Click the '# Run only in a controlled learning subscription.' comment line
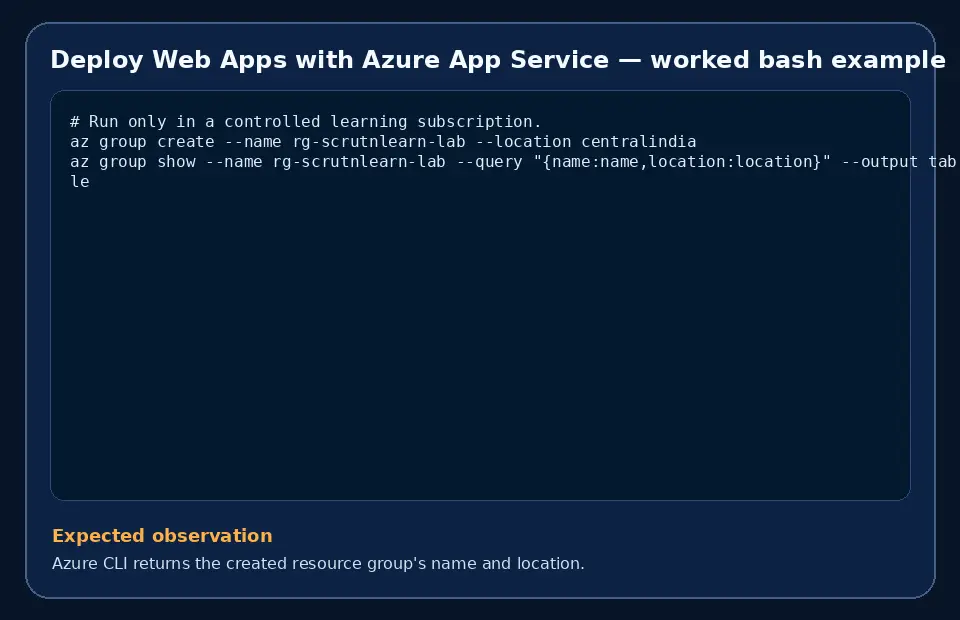 pos(306,121)
